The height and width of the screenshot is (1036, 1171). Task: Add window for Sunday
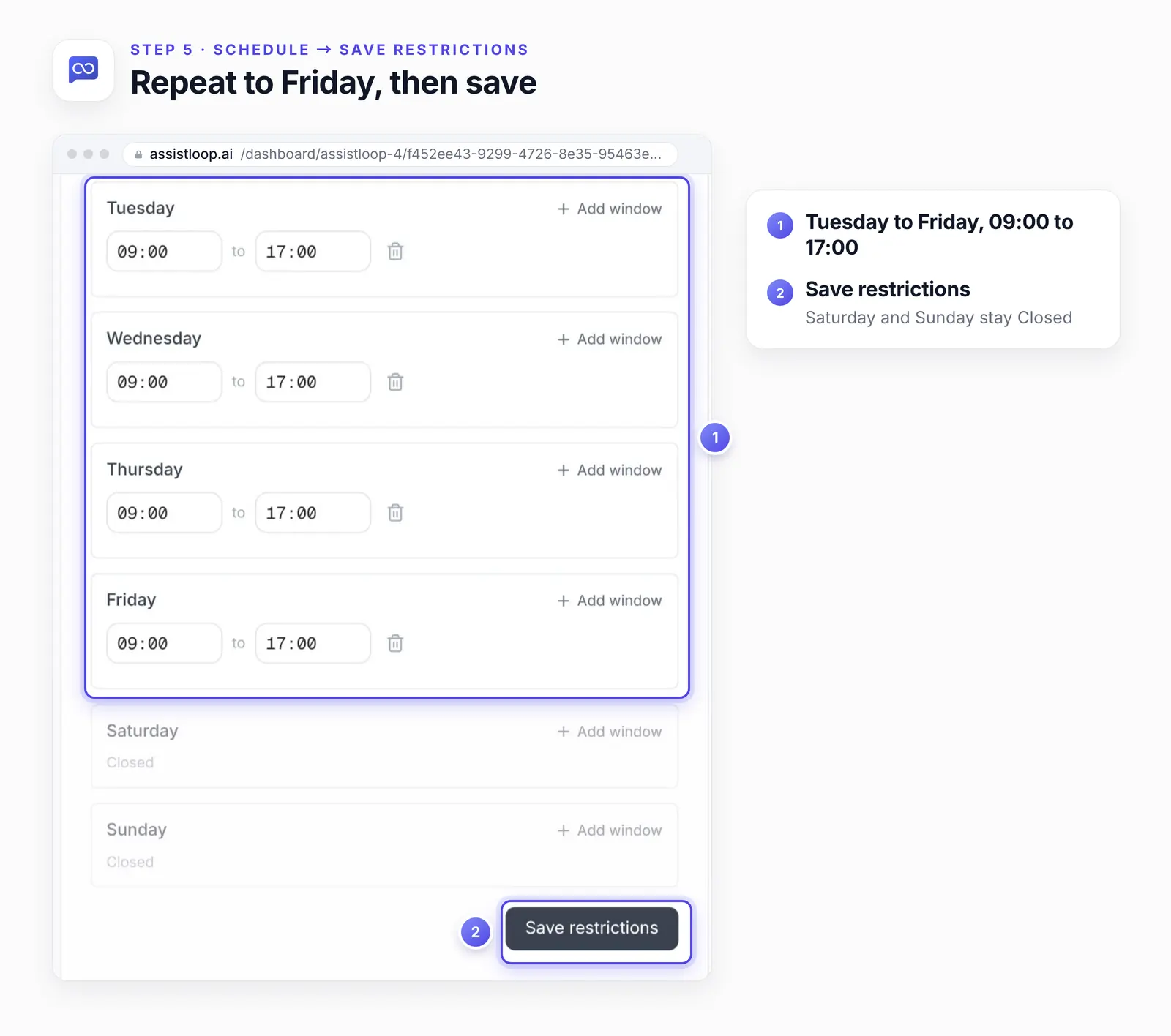(x=610, y=830)
